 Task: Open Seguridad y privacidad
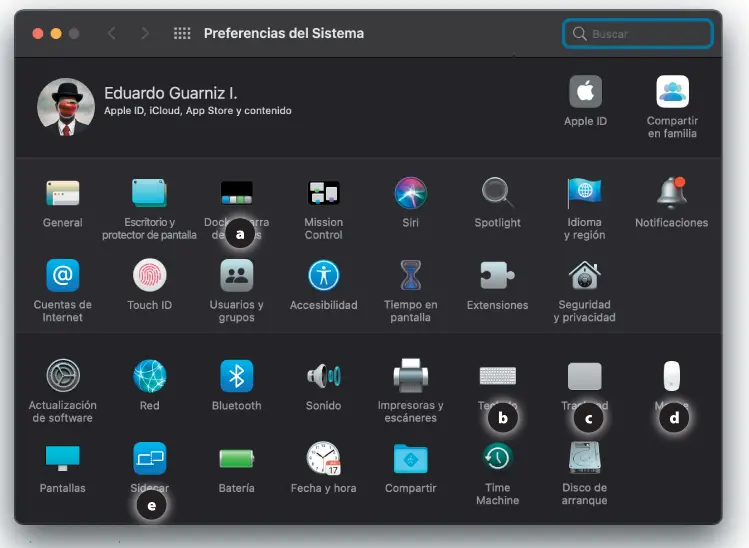pyautogui.click(x=584, y=275)
